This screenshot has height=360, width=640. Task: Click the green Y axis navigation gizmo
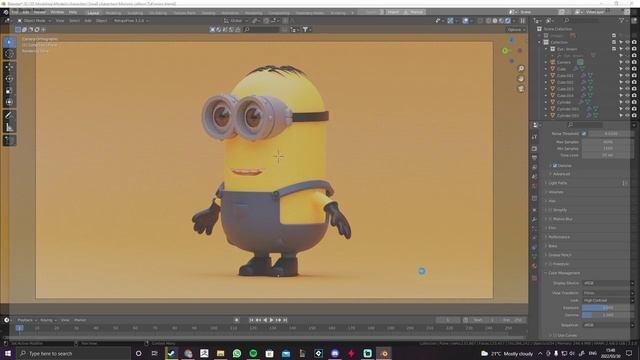(x=505, y=51)
